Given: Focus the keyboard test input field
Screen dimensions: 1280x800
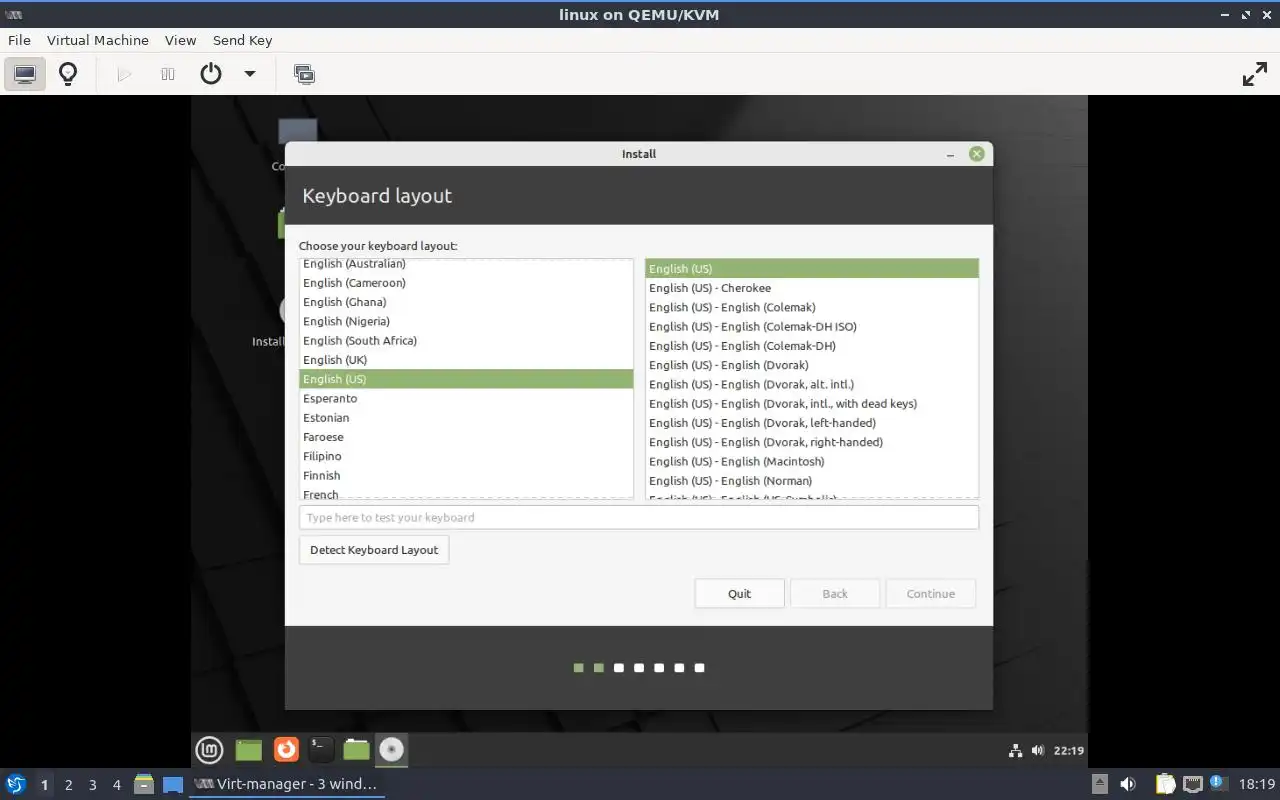Looking at the screenshot, I should pos(639,518).
